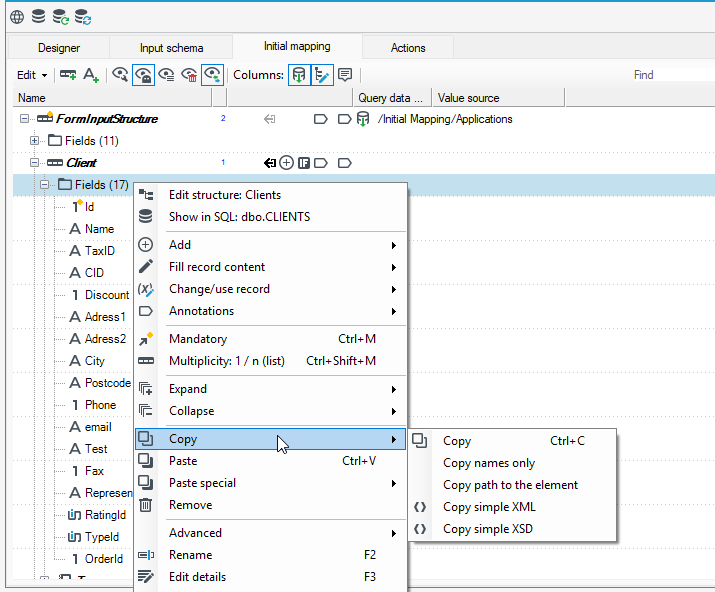The width and height of the screenshot is (715, 592).
Task: Toggle the Mandatory menu option
Action: point(270,339)
